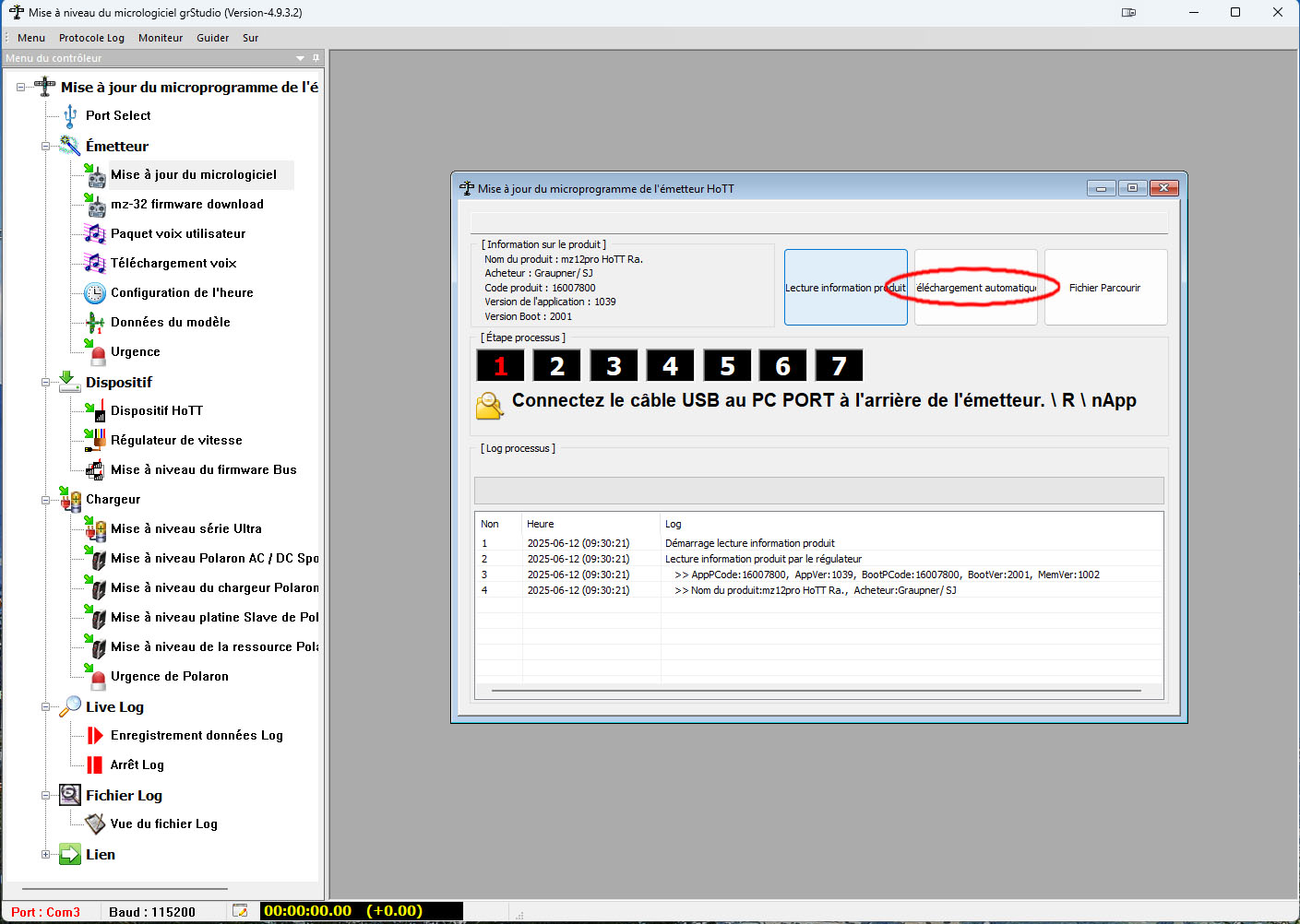
Task: Click the mz-32 firmware download icon
Action: (95, 205)
